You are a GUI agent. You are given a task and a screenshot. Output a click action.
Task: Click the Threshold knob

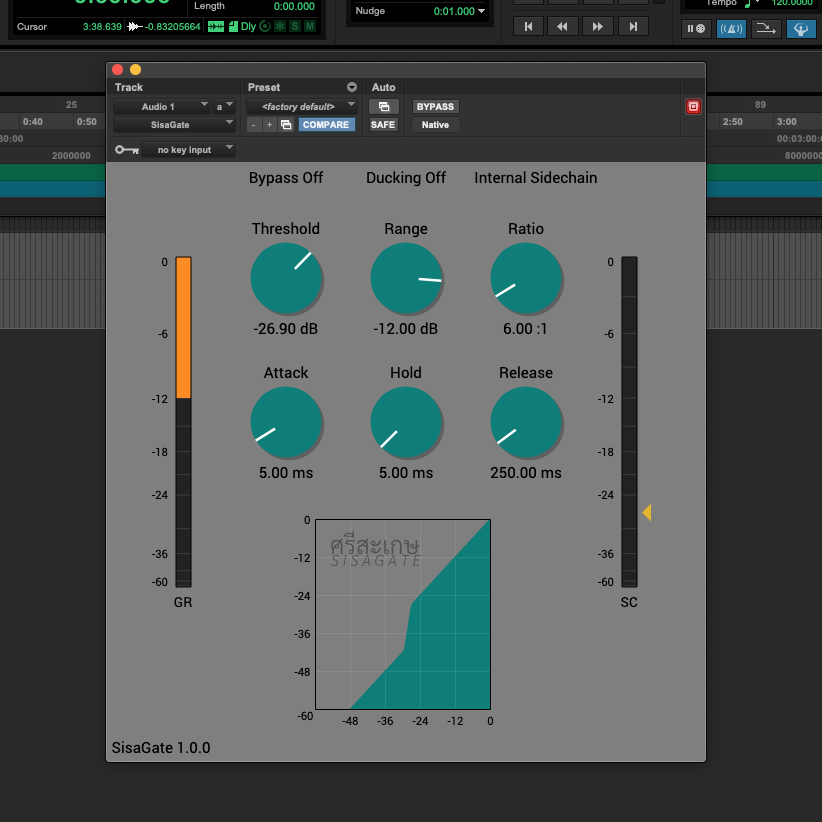click(286, 278)
